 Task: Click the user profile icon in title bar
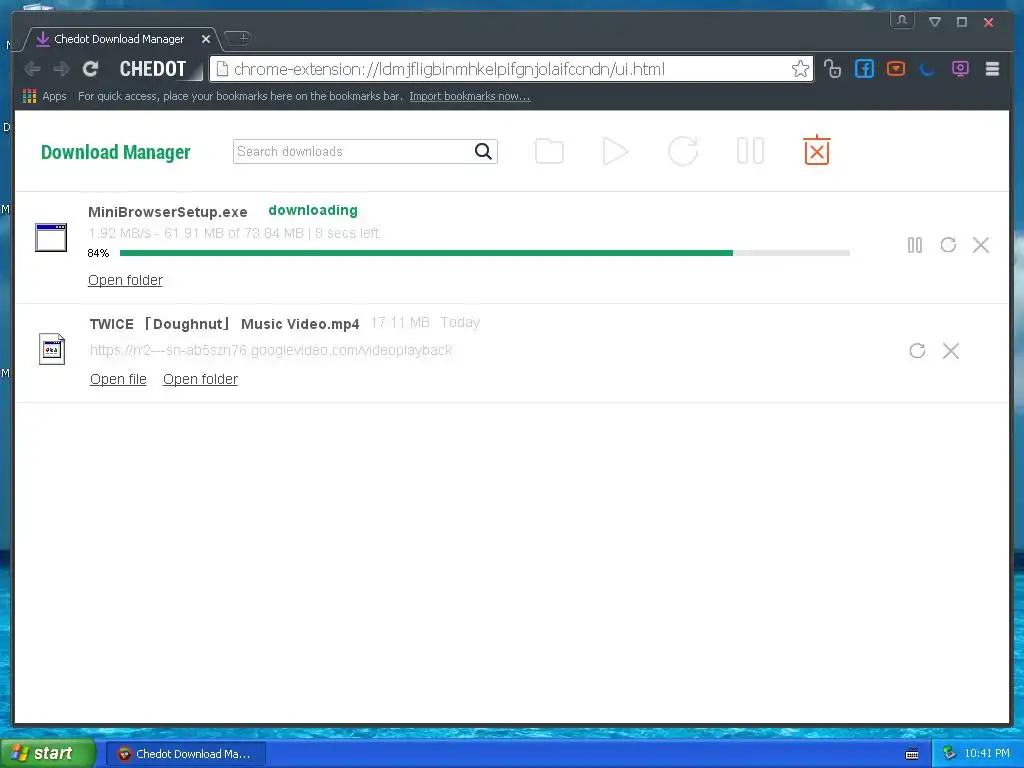pyautogui.click(x=902, y=21)
